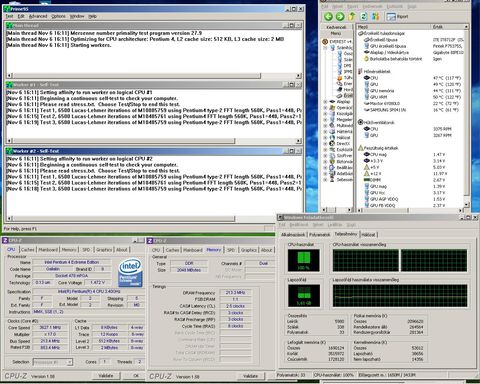This screenshot has width=480, height=384.
Task: Expand the Szoftver tree node
Action: (x=325, y=155)
